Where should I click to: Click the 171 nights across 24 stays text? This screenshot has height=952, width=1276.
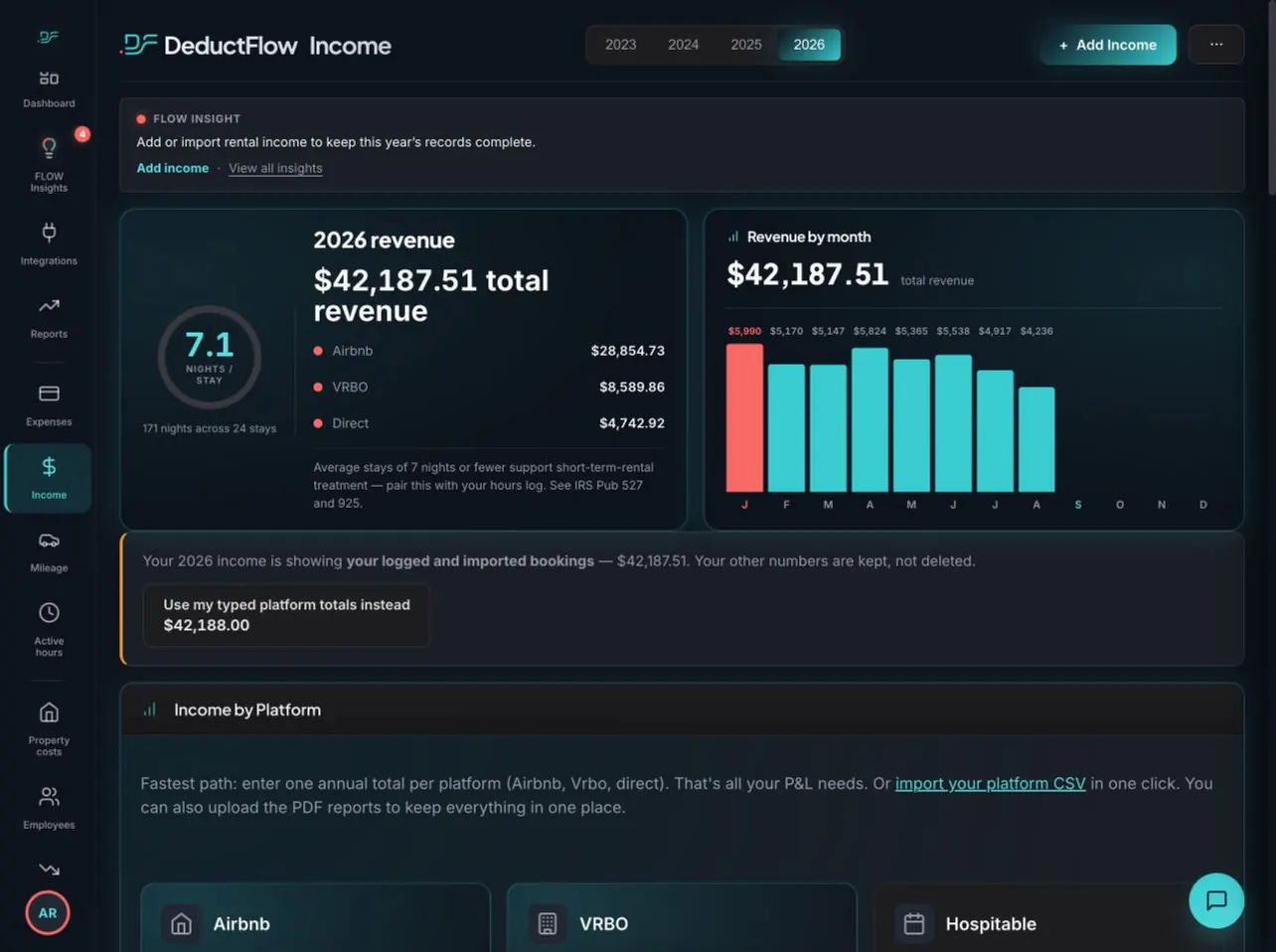[x=210, y=428]
